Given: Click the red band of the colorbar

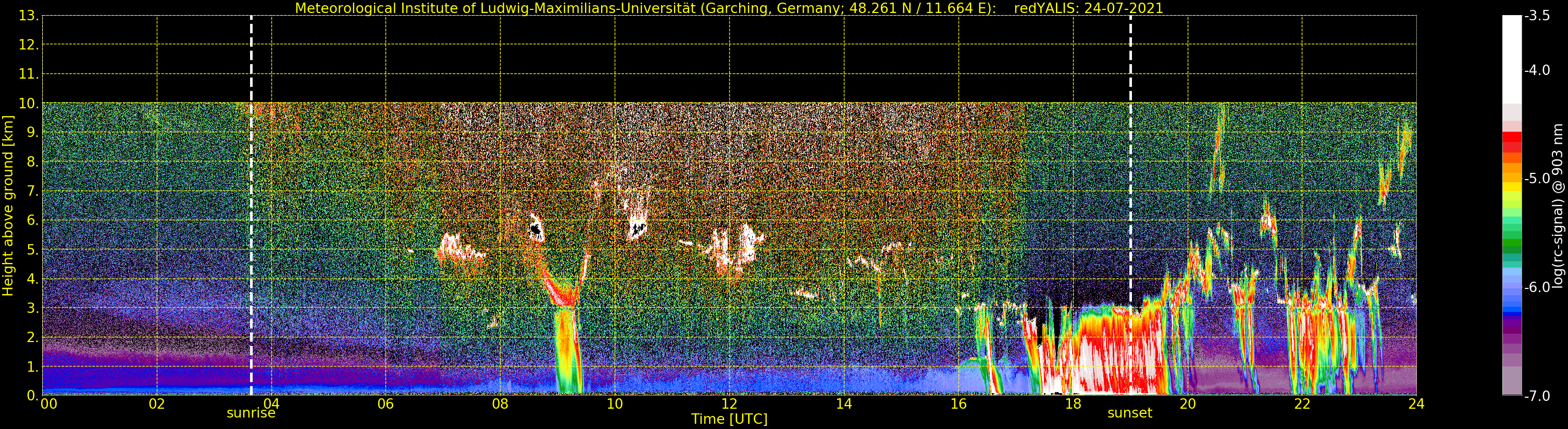Looking at the screenshot, I should (x=1512, y=142).
